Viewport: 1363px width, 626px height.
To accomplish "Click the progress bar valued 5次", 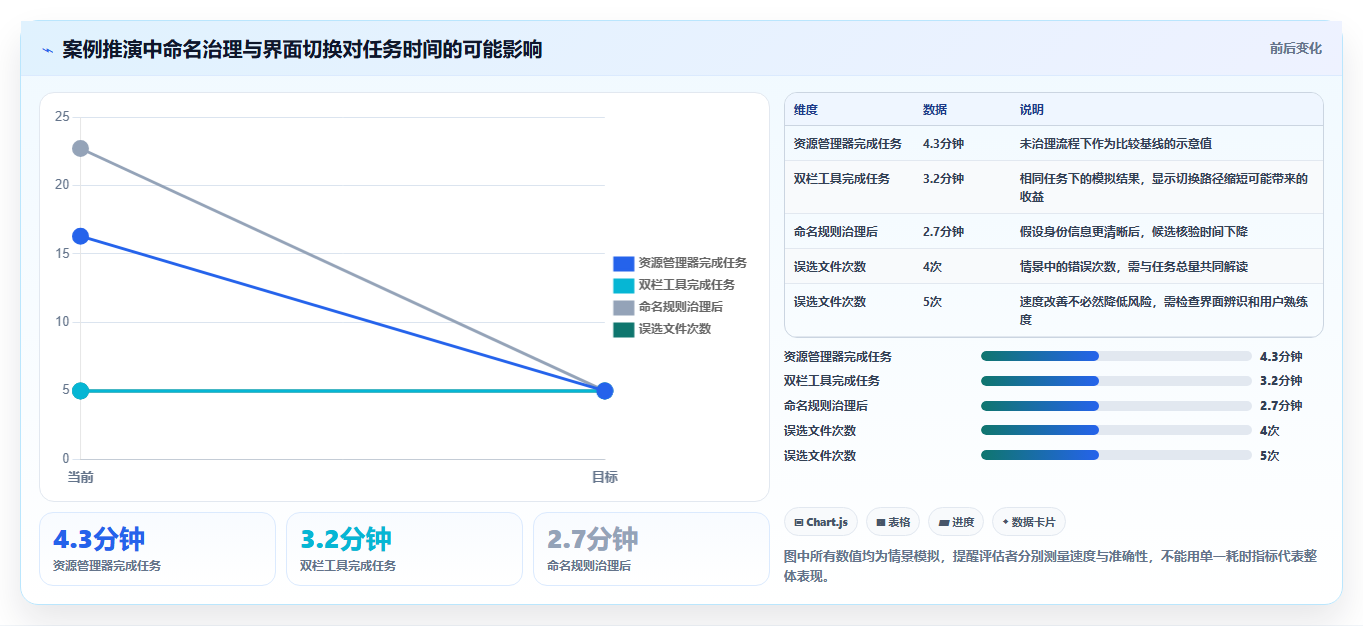I will coord(1116,456).
